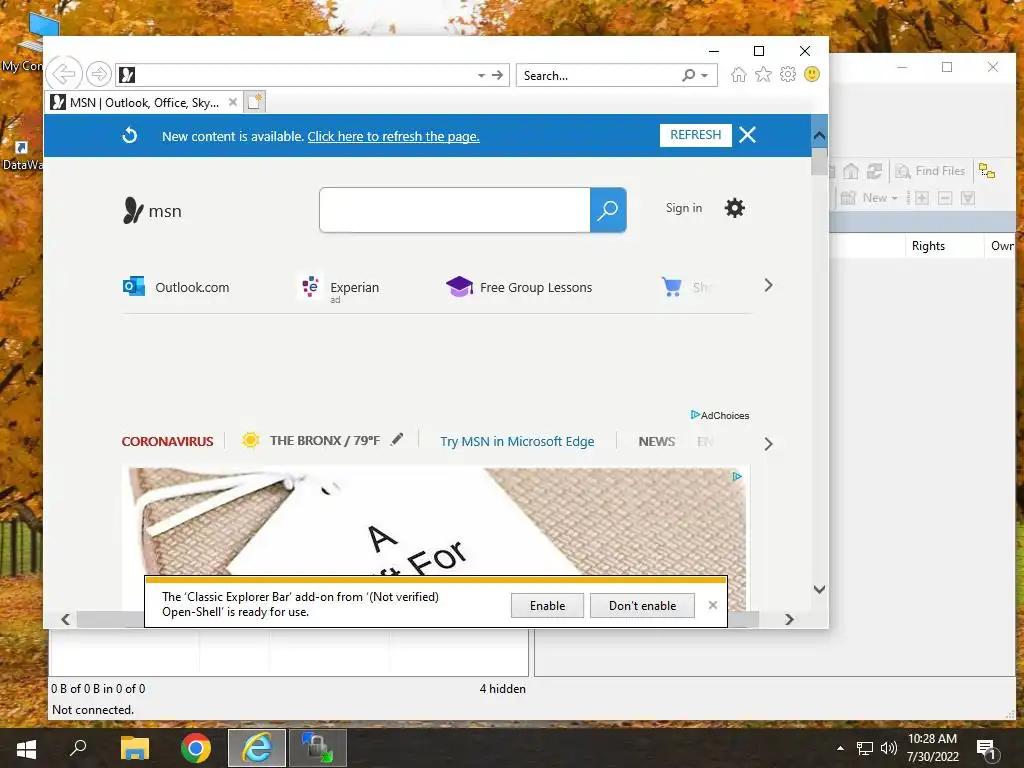Select the MSN | Outlook, Office tab
This screenshot has width=1024, height=768.
[x=144, y=103]
